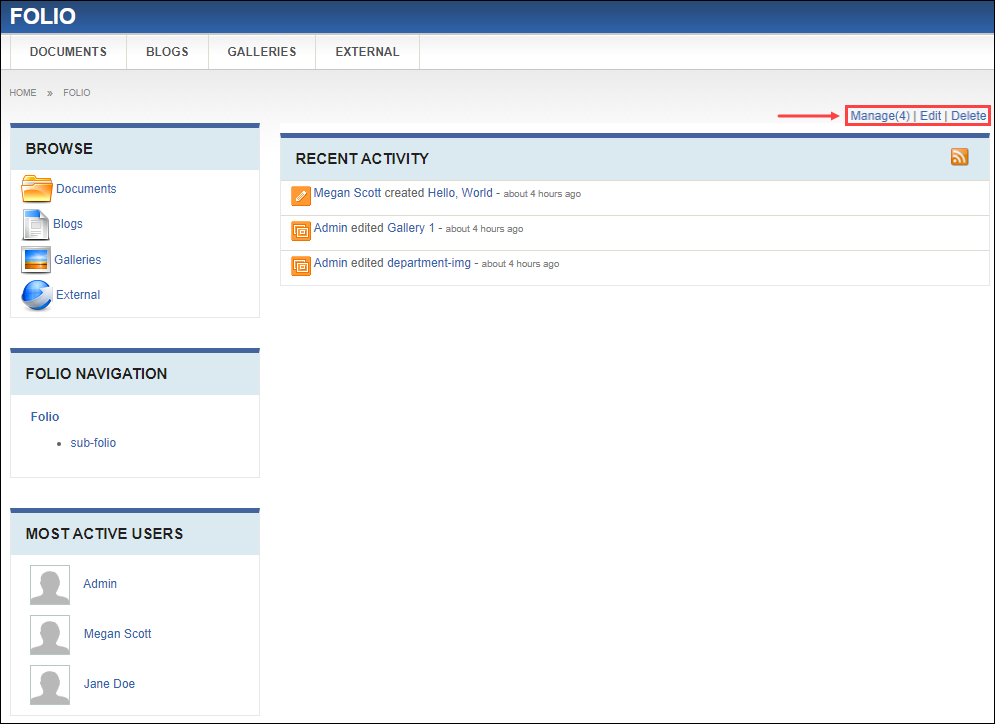Open the Recent Activity RSS feed icon
Image resolution: width=995 pixels, height=724 pixels.
pos(959,157)
